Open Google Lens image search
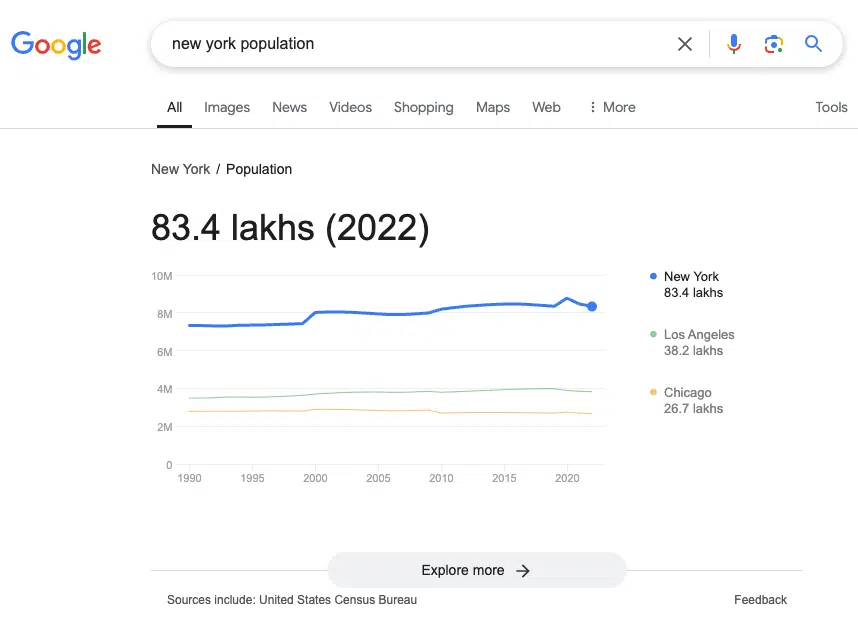858x633 pixels. 774,44
